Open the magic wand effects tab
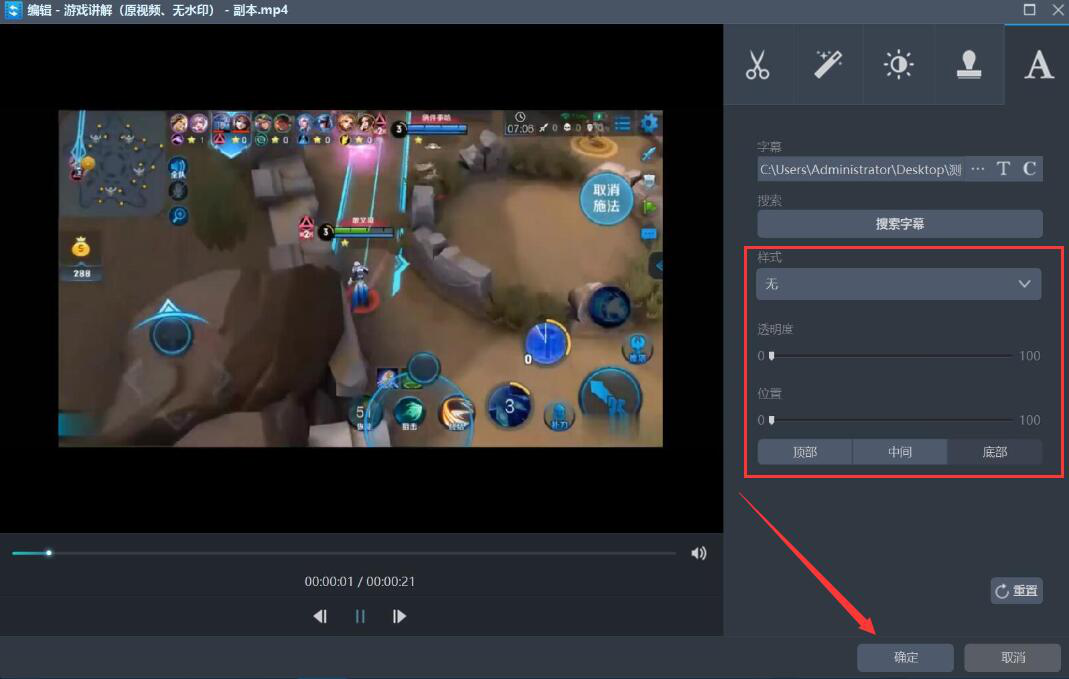 pyautogui.click(x=828, y=65)
